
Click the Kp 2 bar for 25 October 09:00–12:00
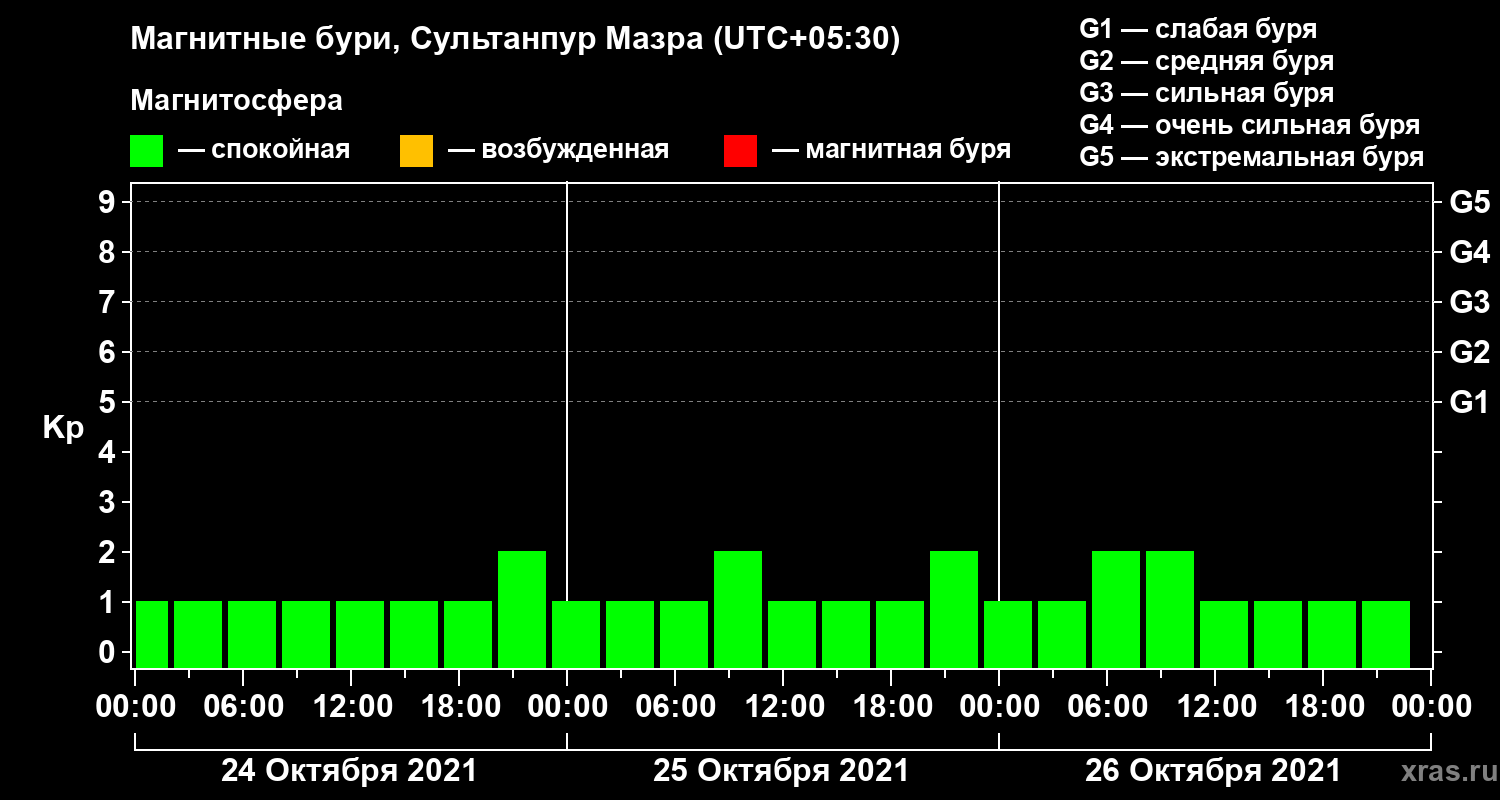click(738, 609)
